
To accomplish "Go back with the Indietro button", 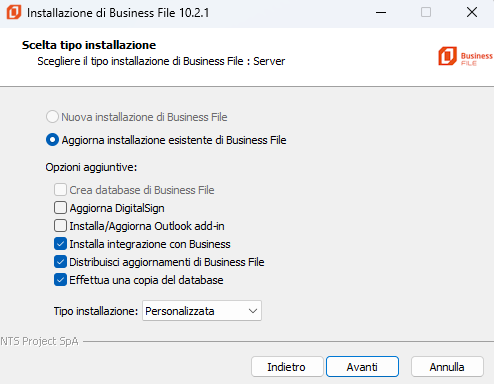I will point(287,367).
